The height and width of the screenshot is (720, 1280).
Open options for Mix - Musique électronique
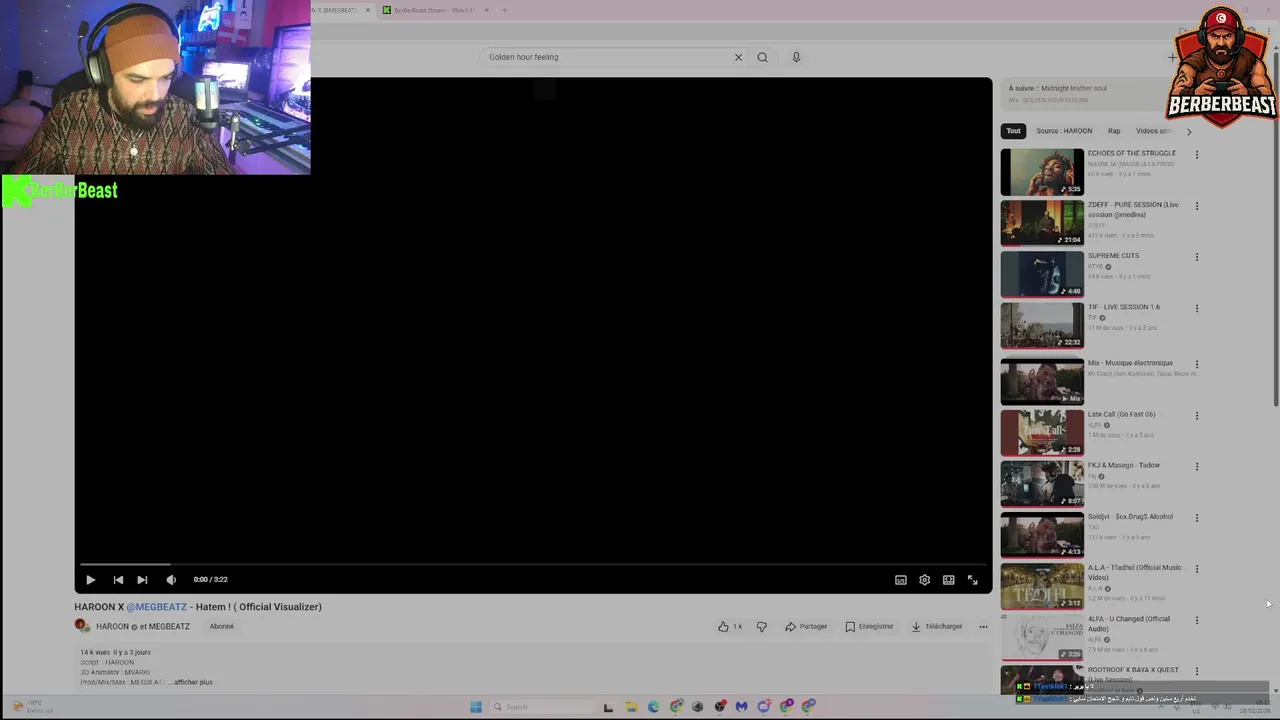pos(1196,364)
